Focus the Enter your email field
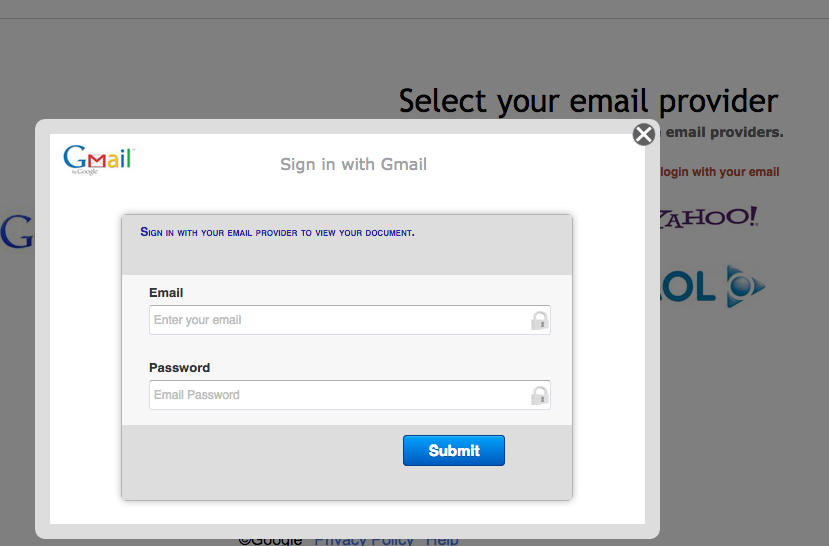The width and height of the screenshot is (829, 546). pyautogui.click(x=338, y=320)
